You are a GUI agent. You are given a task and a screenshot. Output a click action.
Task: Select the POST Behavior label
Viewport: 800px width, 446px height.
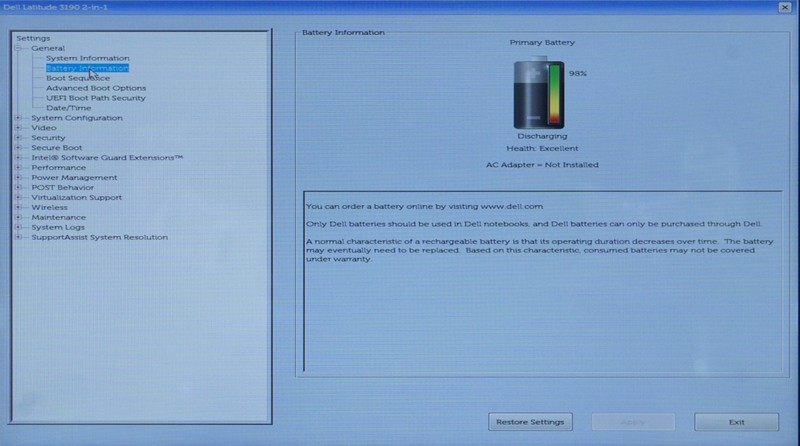coord(63,187)
